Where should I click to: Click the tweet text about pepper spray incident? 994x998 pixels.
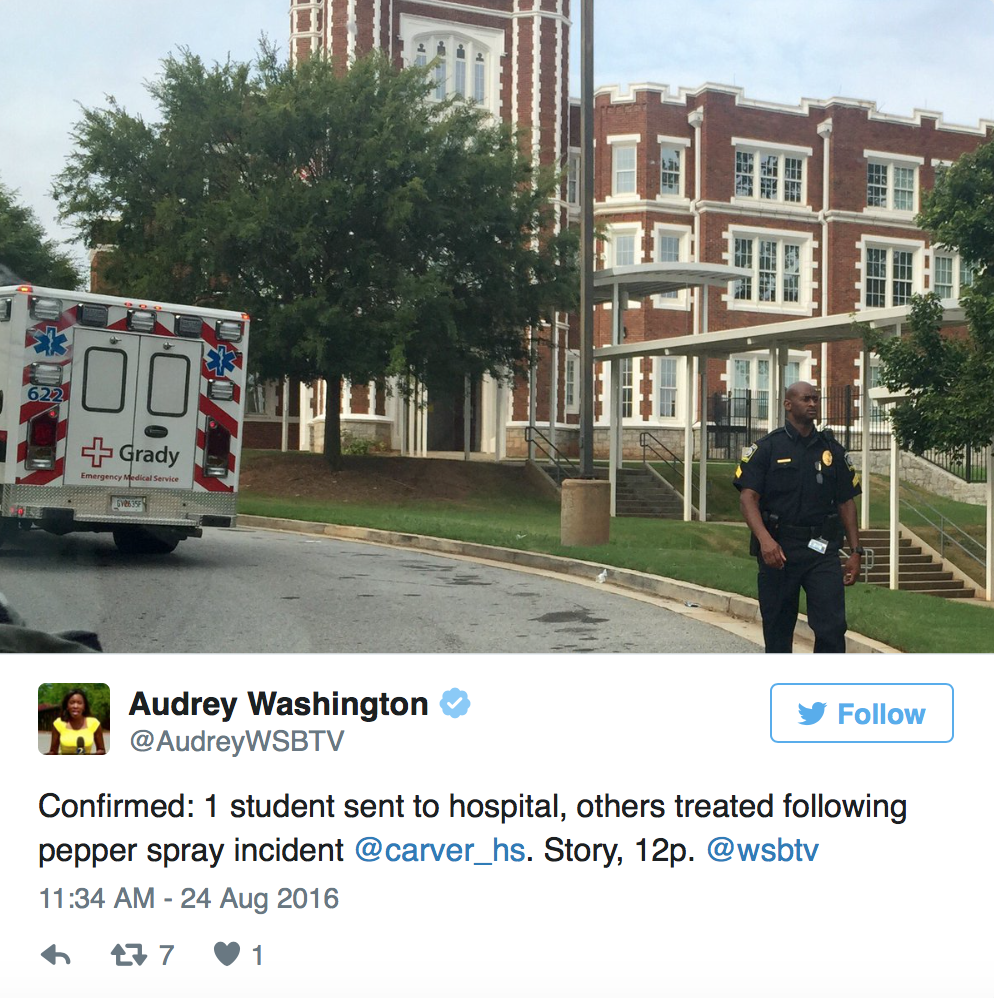472,828
